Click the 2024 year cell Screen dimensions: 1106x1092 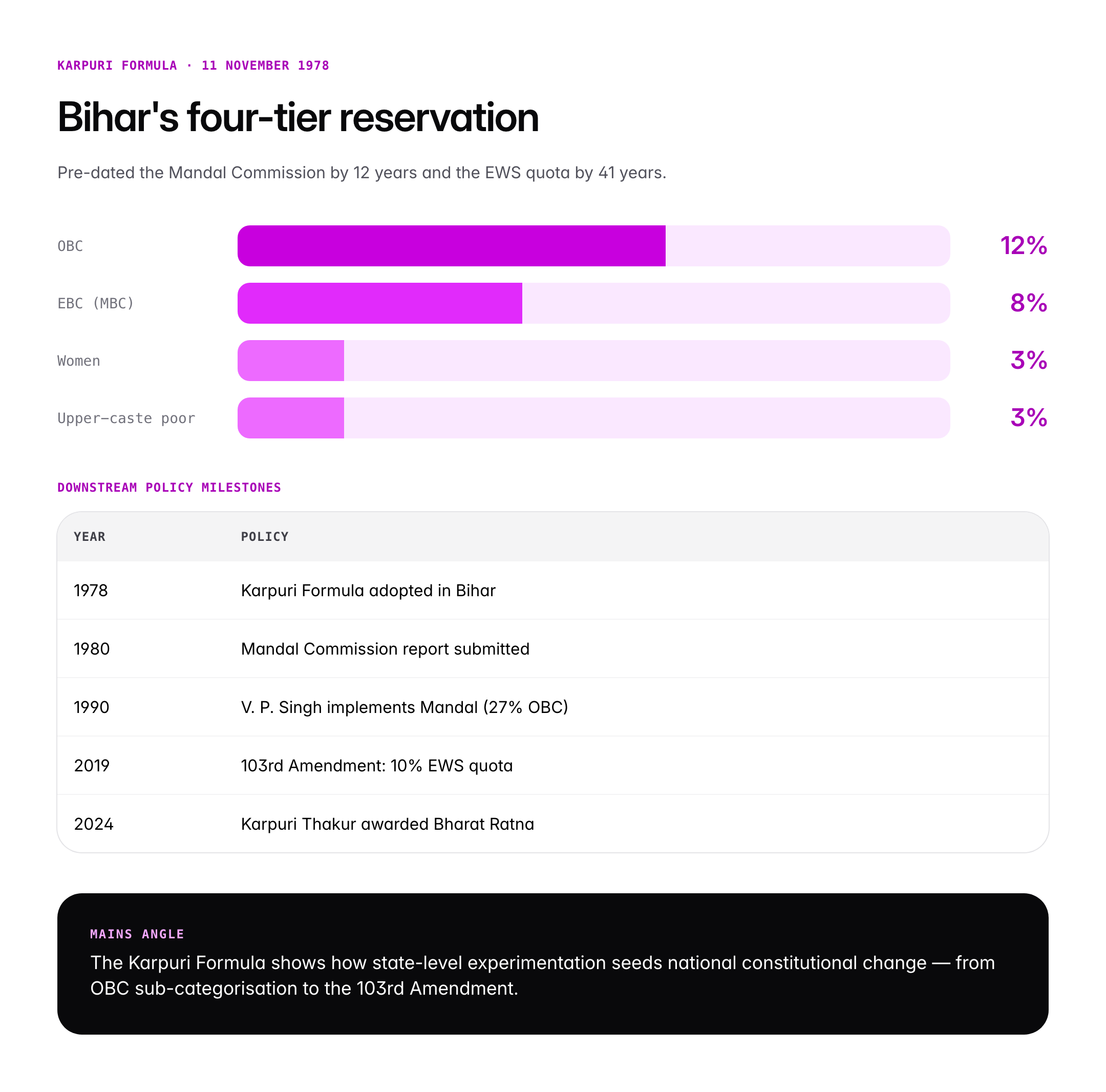pyautogui.click(x=93, y=824)
